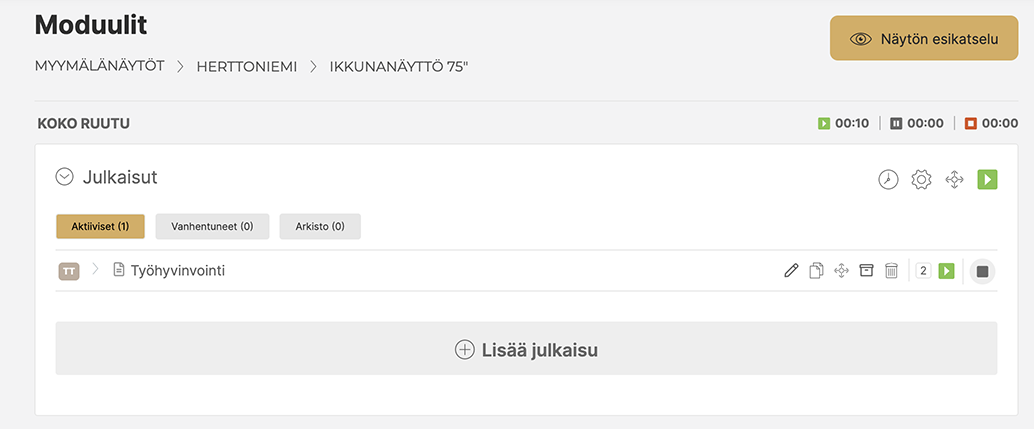The width and height of the screenshot is (1034, 429).
Task: Click the pencil edit icon for Työhyvinvointi
Action: pos(791,270)
